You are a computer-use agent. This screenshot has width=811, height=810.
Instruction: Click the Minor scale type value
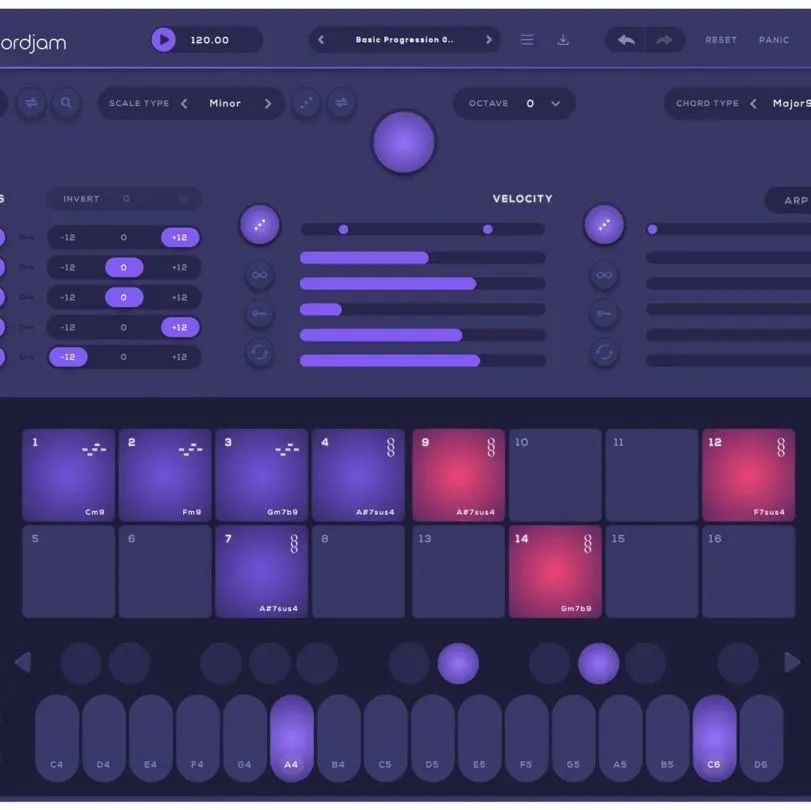[x=225, y=103]
